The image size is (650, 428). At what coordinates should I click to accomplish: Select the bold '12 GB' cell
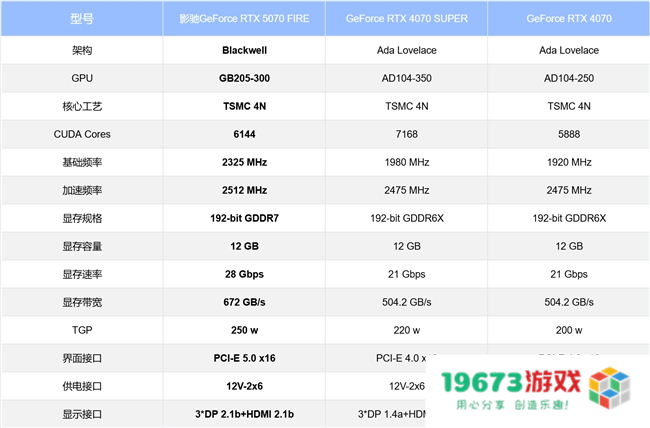[244, 246]
